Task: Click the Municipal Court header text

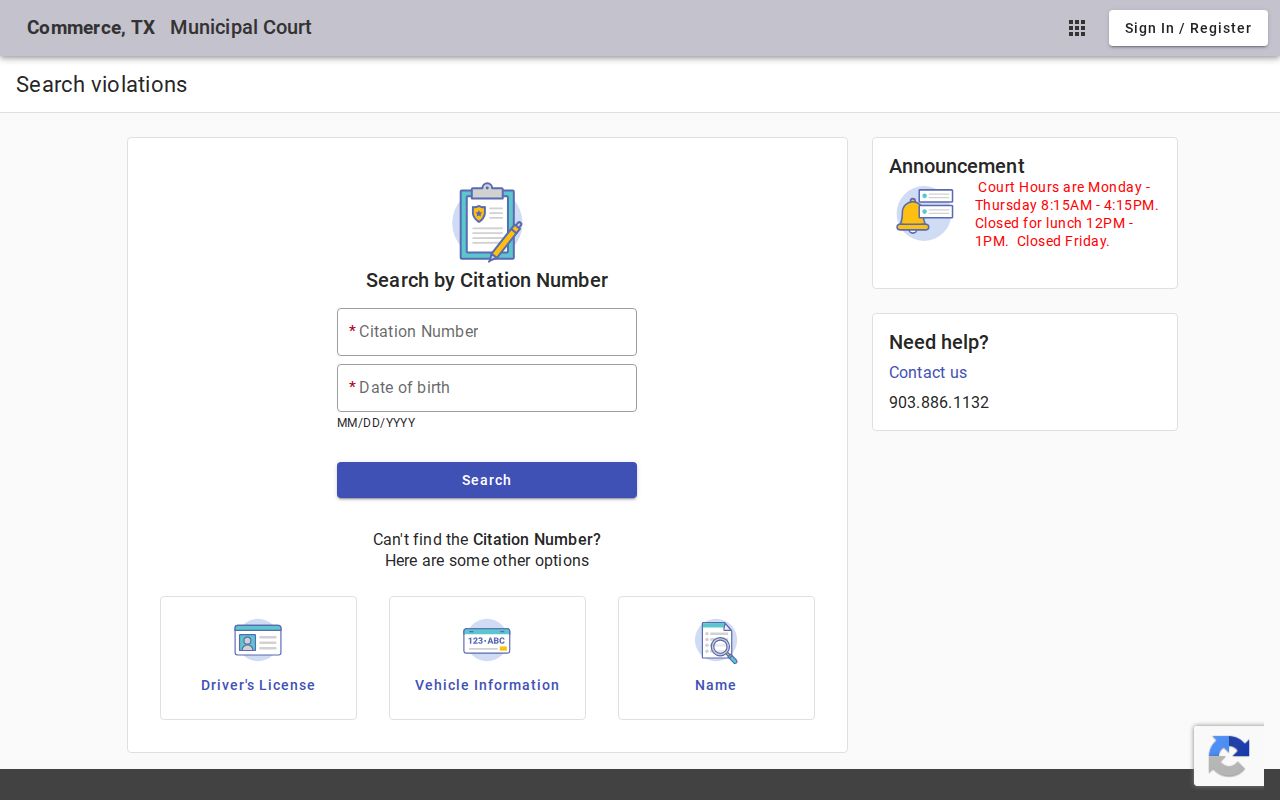Action: point(241,28)
